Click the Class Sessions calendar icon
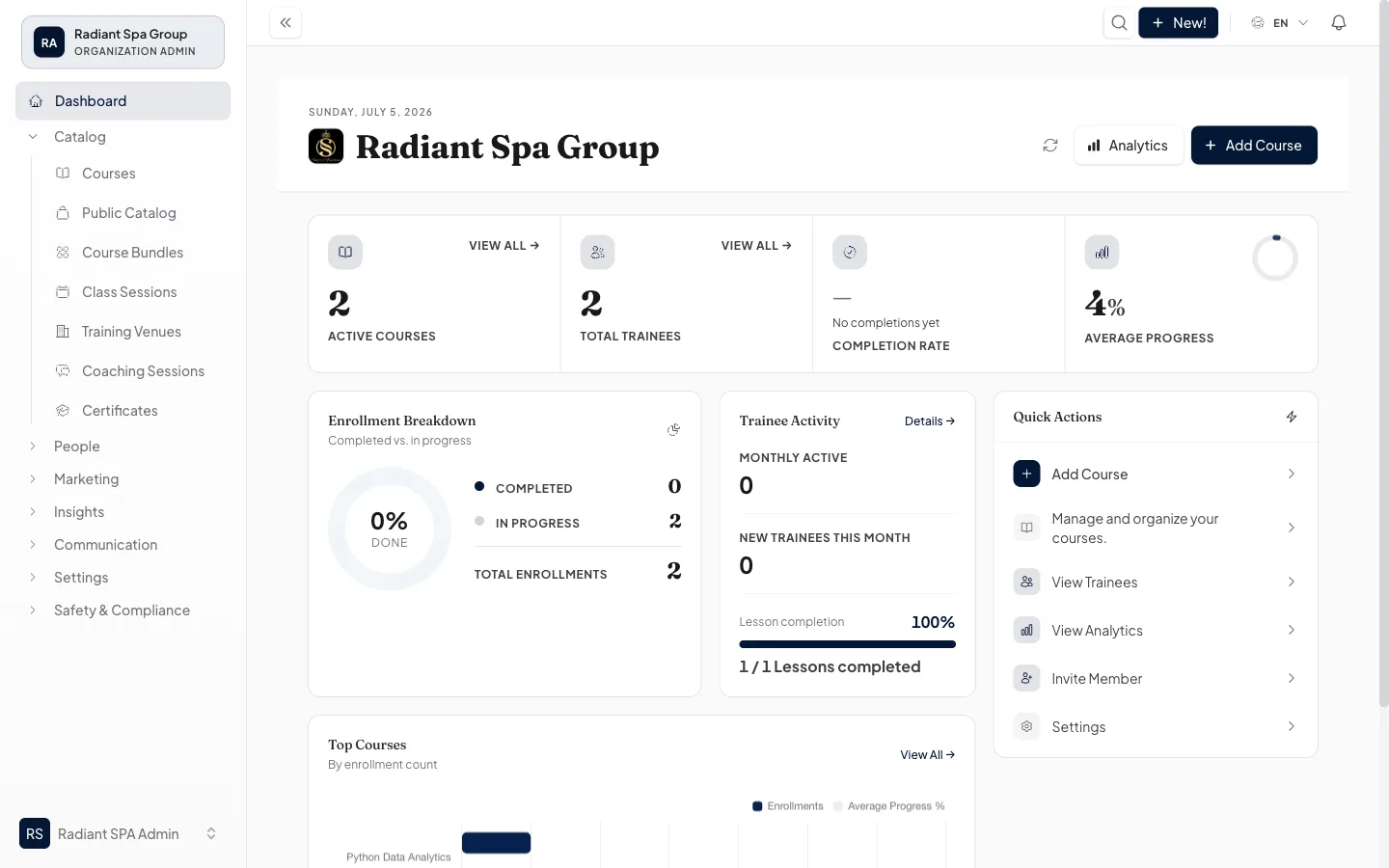 point(63,291)
